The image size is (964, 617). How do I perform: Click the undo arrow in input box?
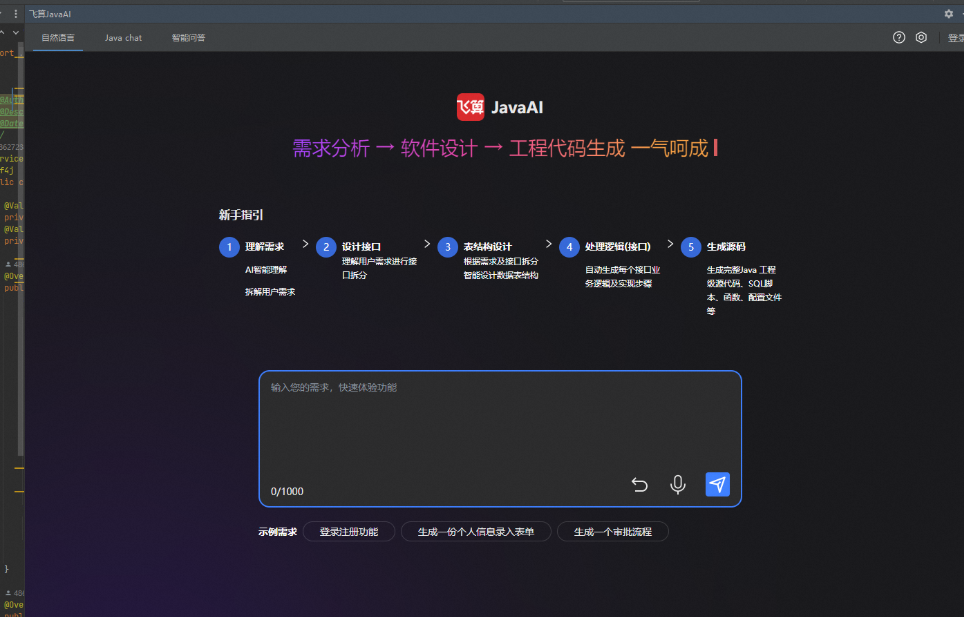[x=639, y=485]
